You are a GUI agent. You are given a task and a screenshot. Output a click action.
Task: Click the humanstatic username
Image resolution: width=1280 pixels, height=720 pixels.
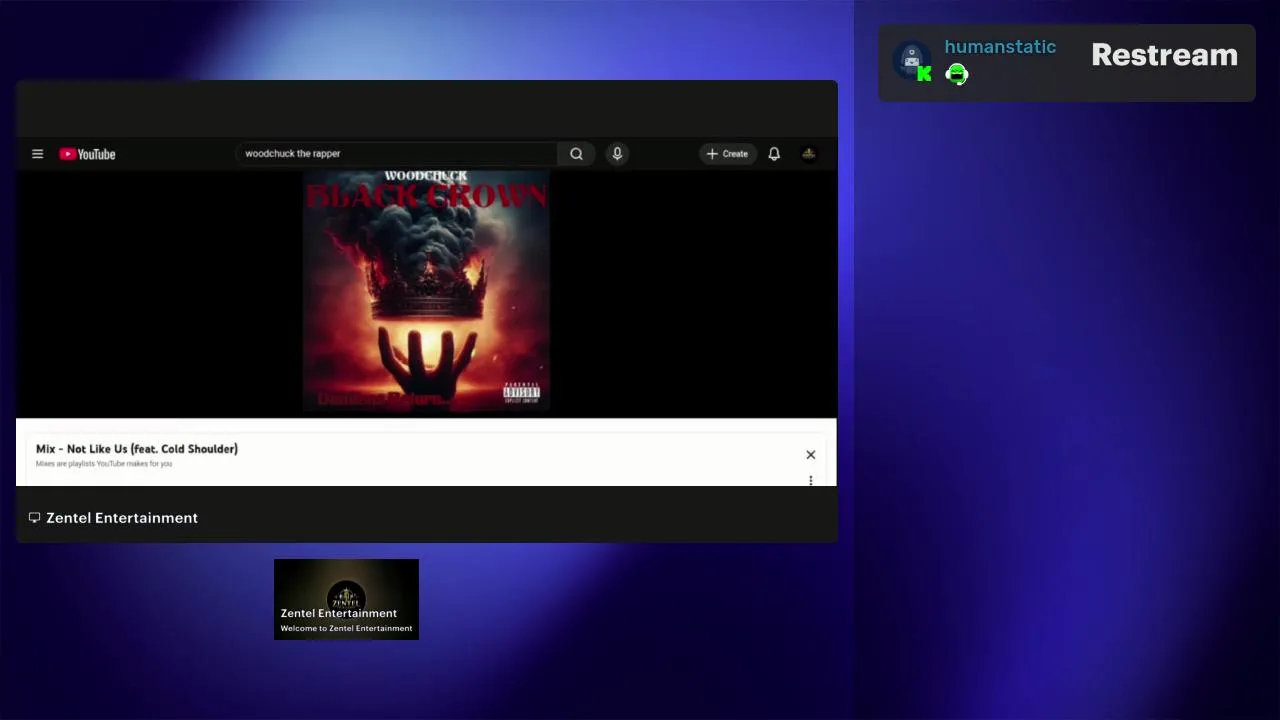pyautogui.click(x=1000, y=47)
